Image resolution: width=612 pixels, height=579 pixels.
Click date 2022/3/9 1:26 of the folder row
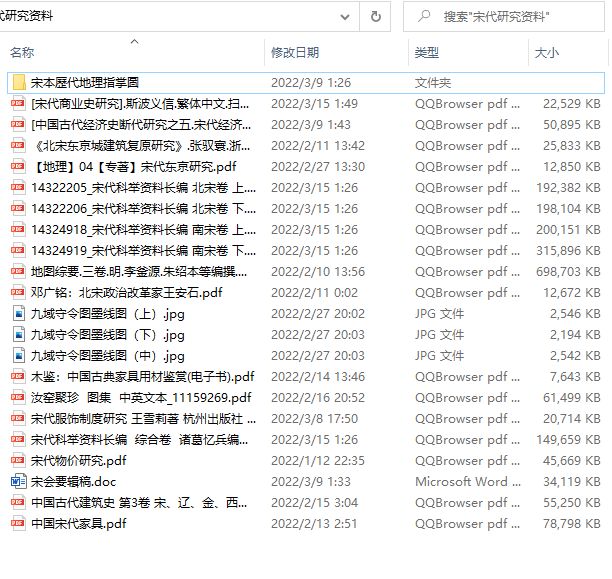311,83
